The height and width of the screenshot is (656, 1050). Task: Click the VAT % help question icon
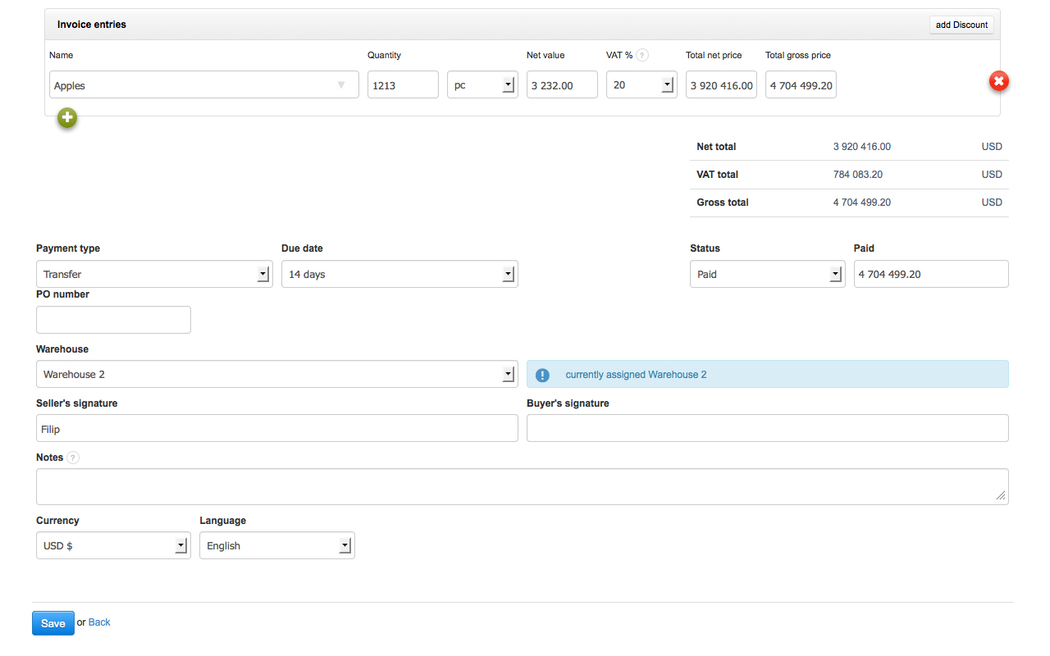[x=642, y=56]
